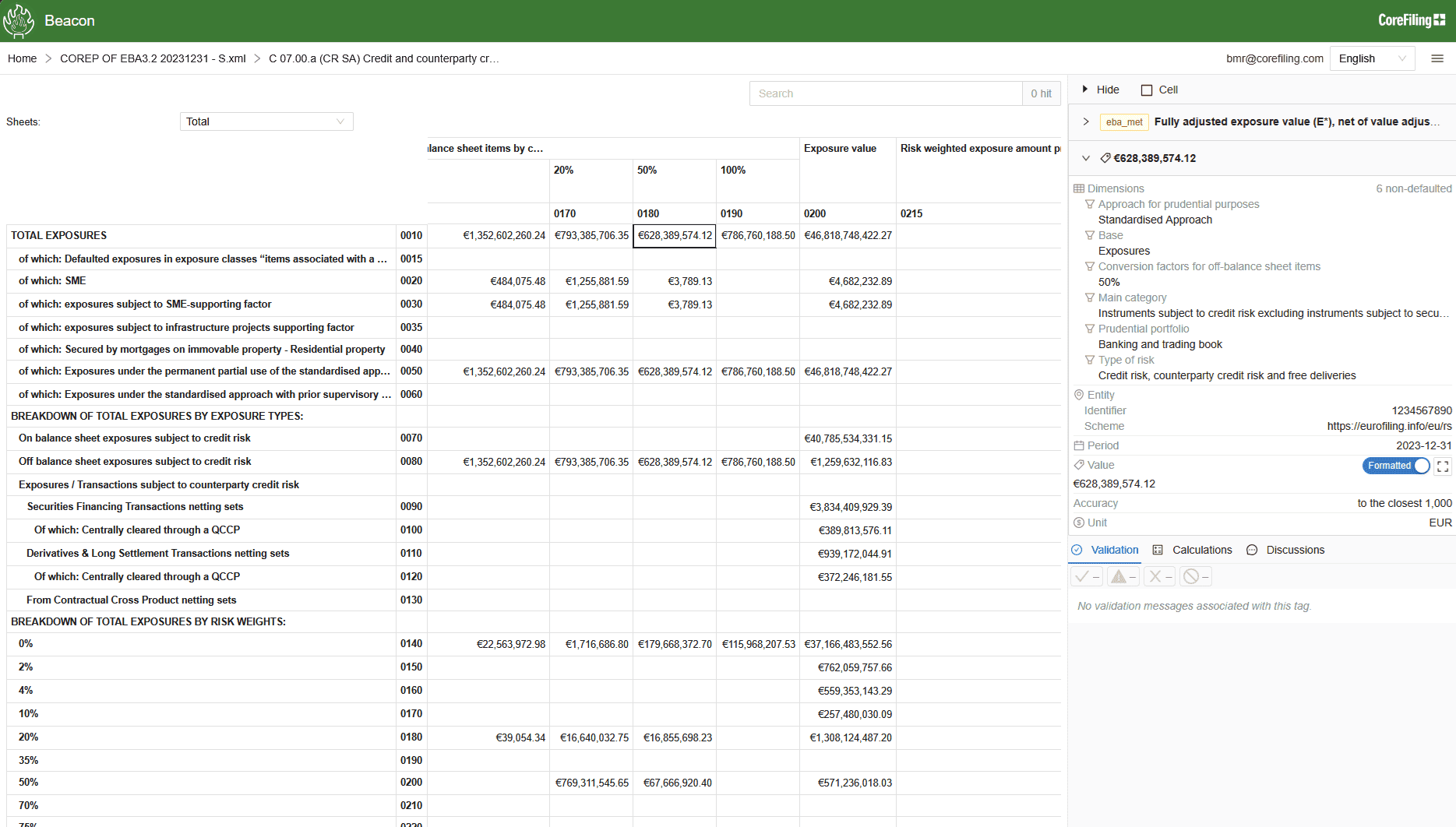This screenshot has width=1456, height=827.
Task: Click filter icon for Conversion factors dimension
Action: pyautogui.click(x=1090, y=266)
